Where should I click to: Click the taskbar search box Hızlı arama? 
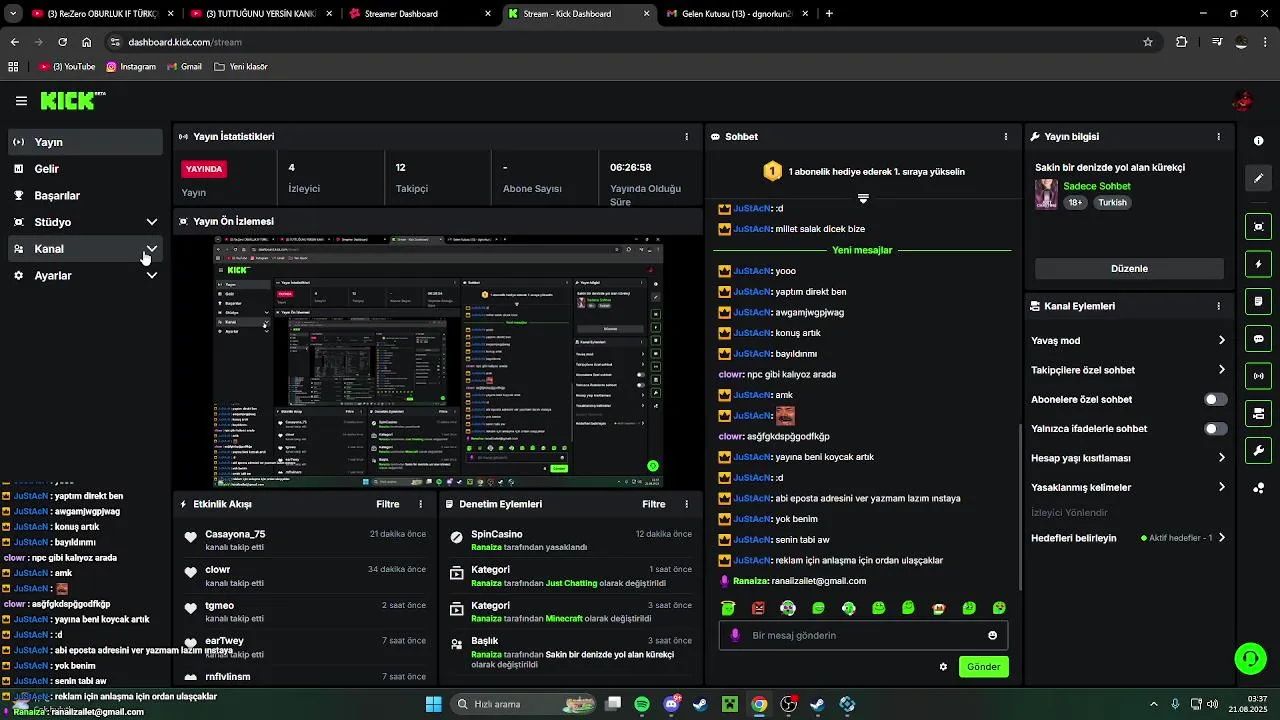point(524,704)
